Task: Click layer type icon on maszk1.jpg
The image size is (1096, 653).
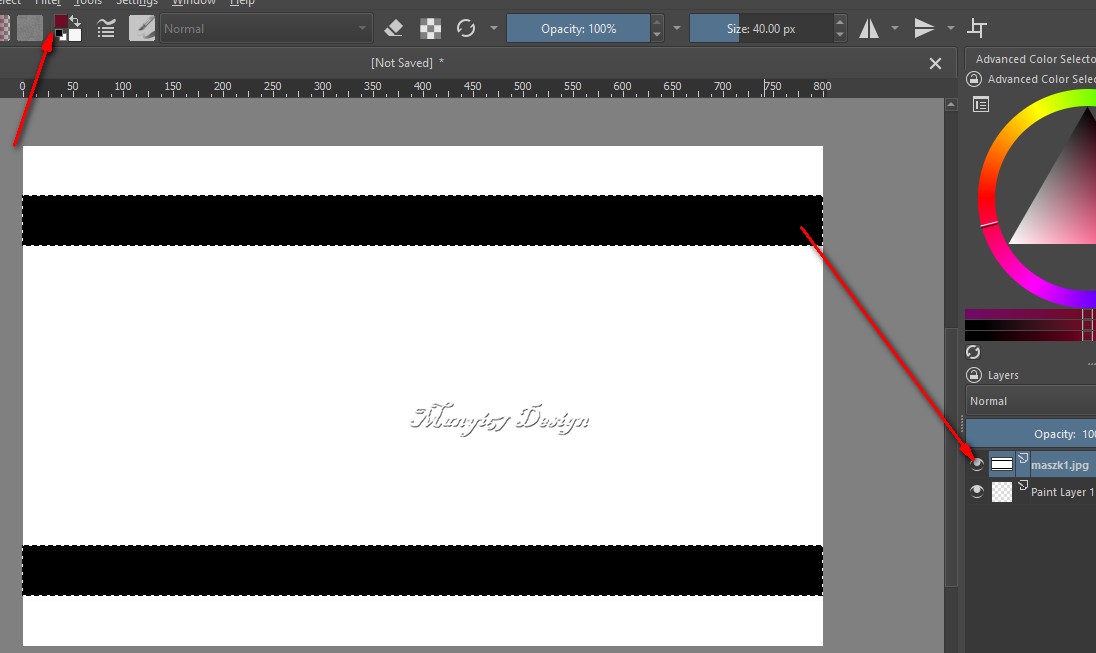Action: (x=1023, y=459)
